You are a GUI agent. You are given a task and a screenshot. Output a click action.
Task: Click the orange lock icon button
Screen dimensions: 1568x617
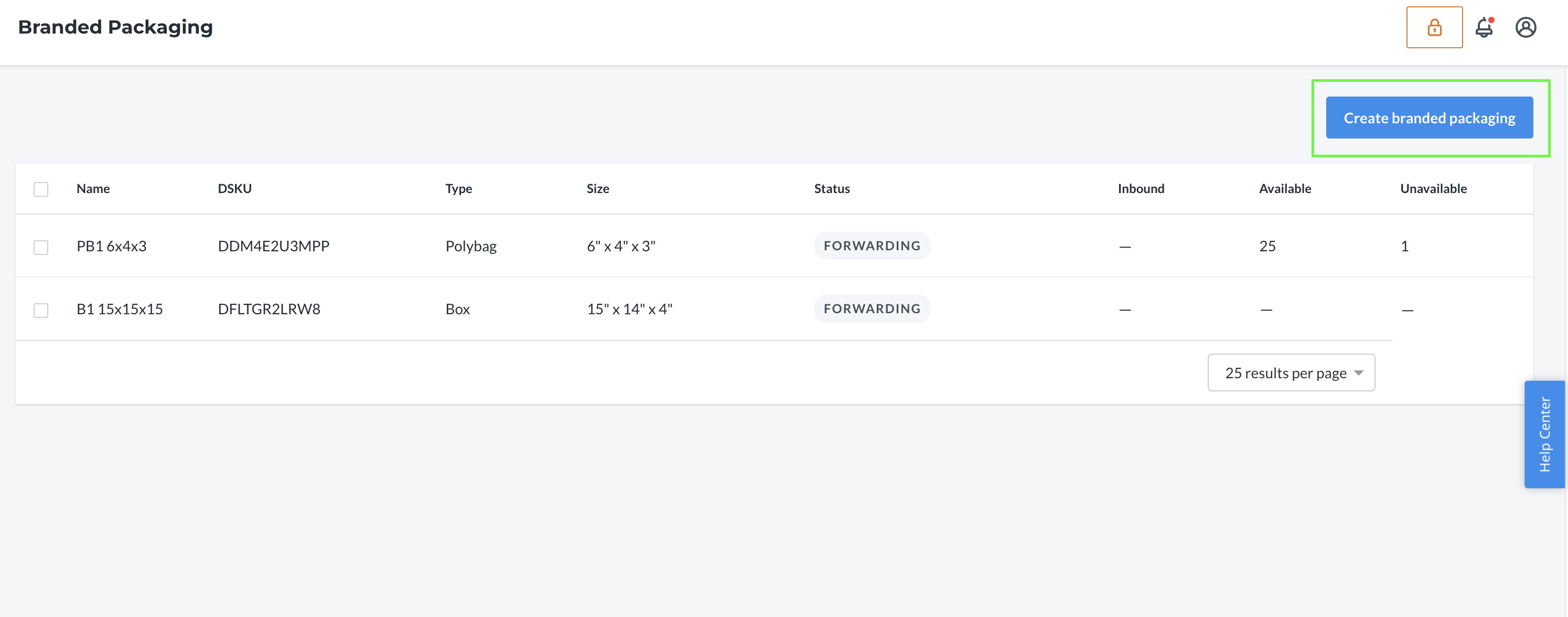pyautogui.click(x=1433, y=27)
